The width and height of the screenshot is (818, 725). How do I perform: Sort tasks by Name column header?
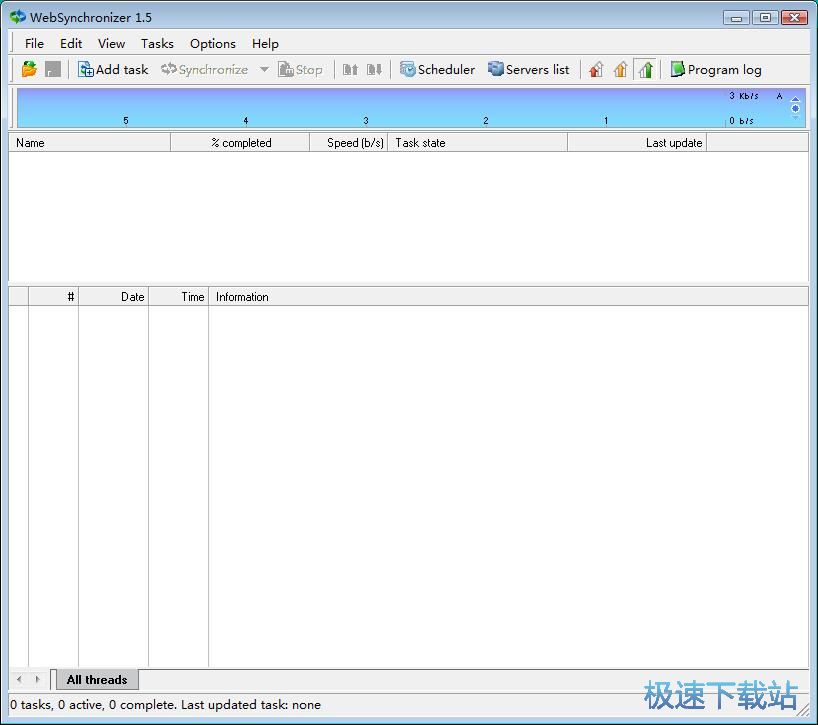coord(89,143)
